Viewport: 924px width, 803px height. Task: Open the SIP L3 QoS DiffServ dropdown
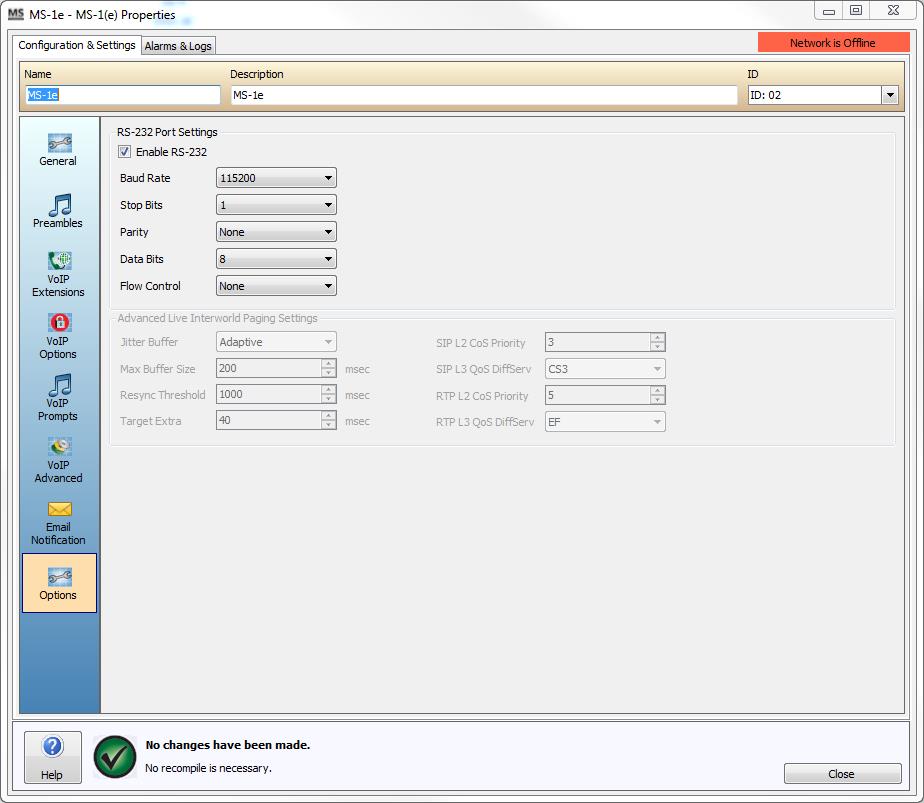click(x=605, y=369)
